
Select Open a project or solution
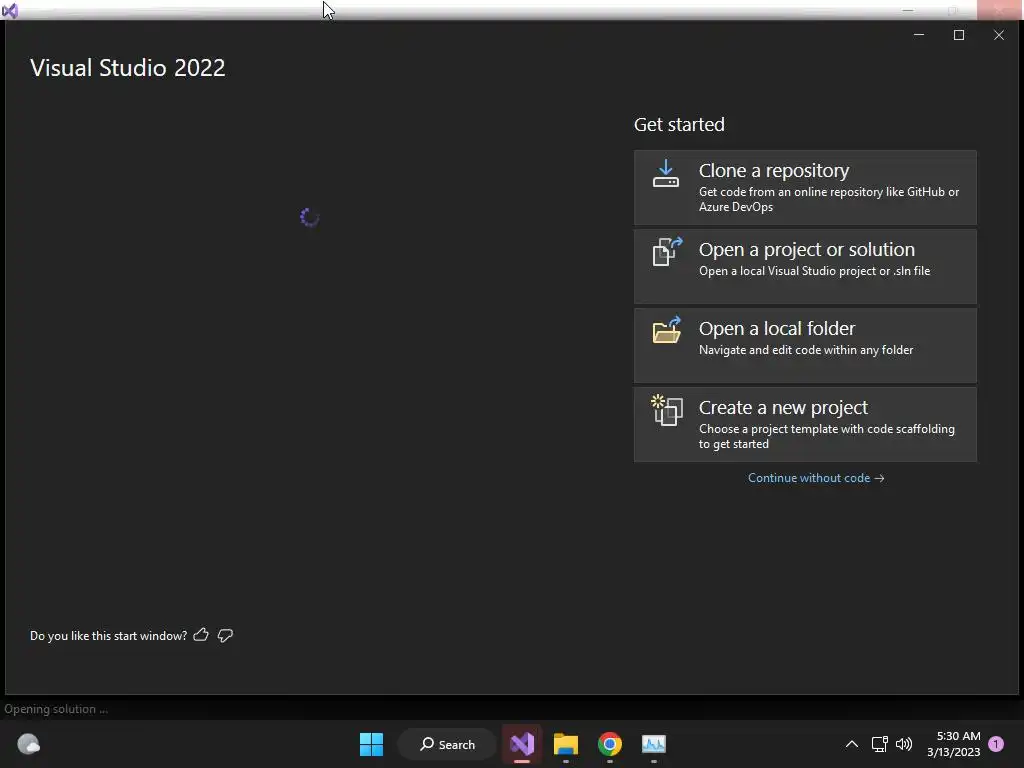805,266
